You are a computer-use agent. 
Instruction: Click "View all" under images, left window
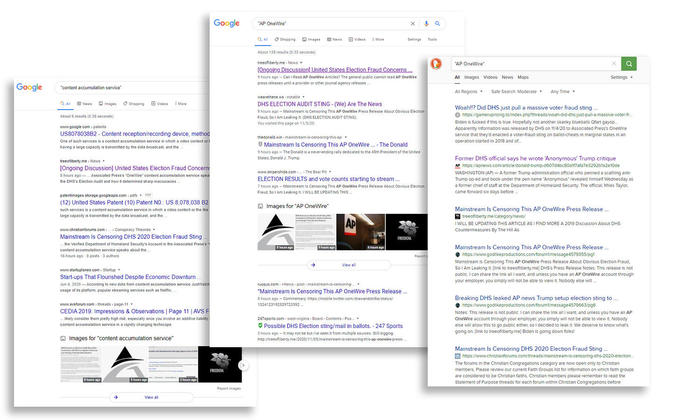pyautogui.click(x=151, y=397)
